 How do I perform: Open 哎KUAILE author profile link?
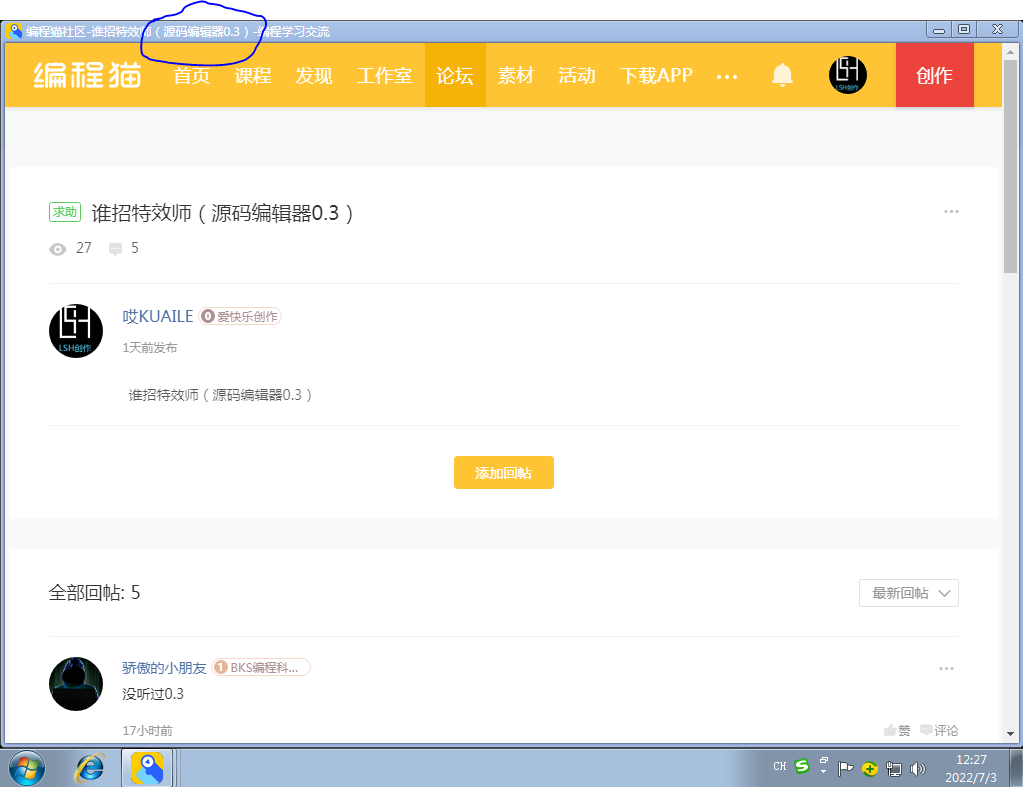tap(158, 316)
